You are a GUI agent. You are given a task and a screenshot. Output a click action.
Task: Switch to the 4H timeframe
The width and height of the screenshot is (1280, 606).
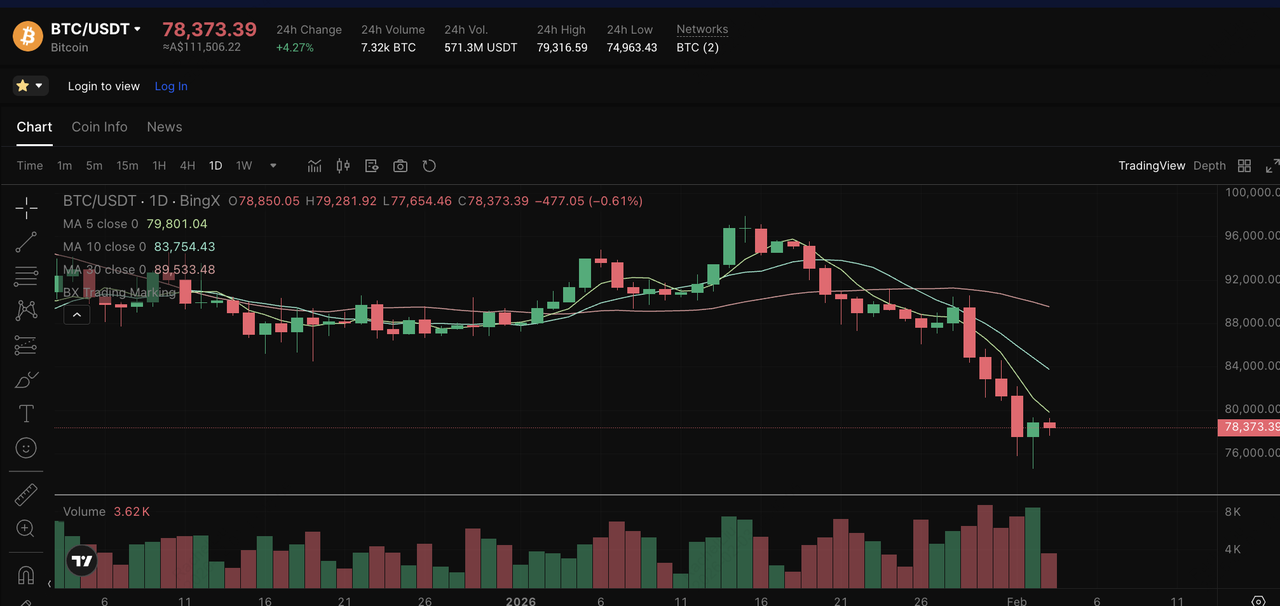[187, 166]
